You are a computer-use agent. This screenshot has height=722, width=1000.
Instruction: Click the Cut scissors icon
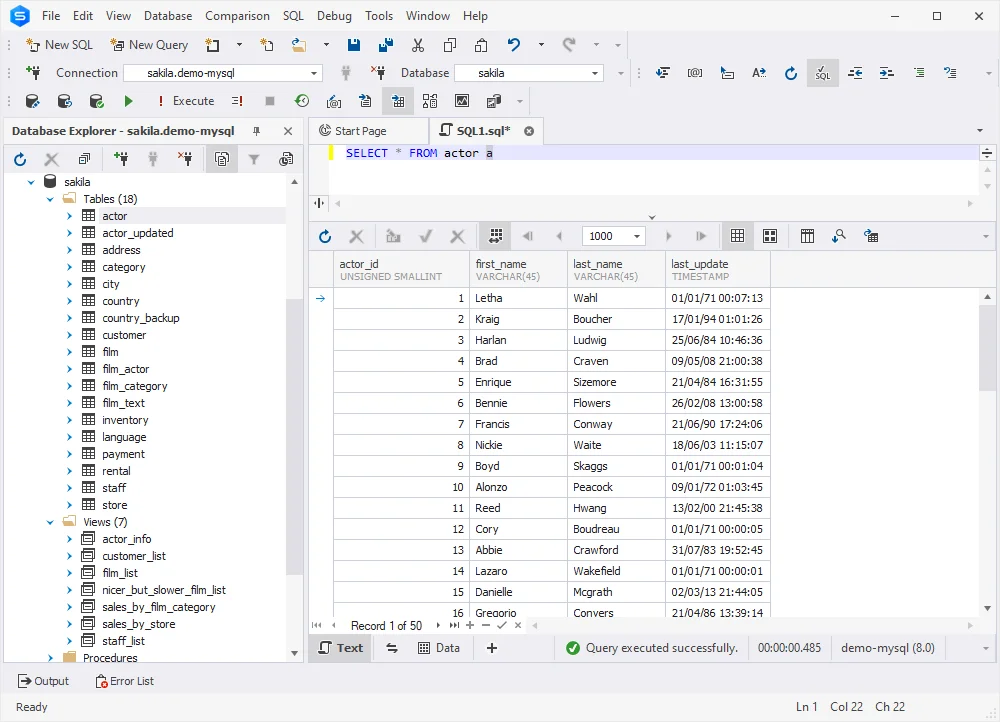click(x=418, y=45)
